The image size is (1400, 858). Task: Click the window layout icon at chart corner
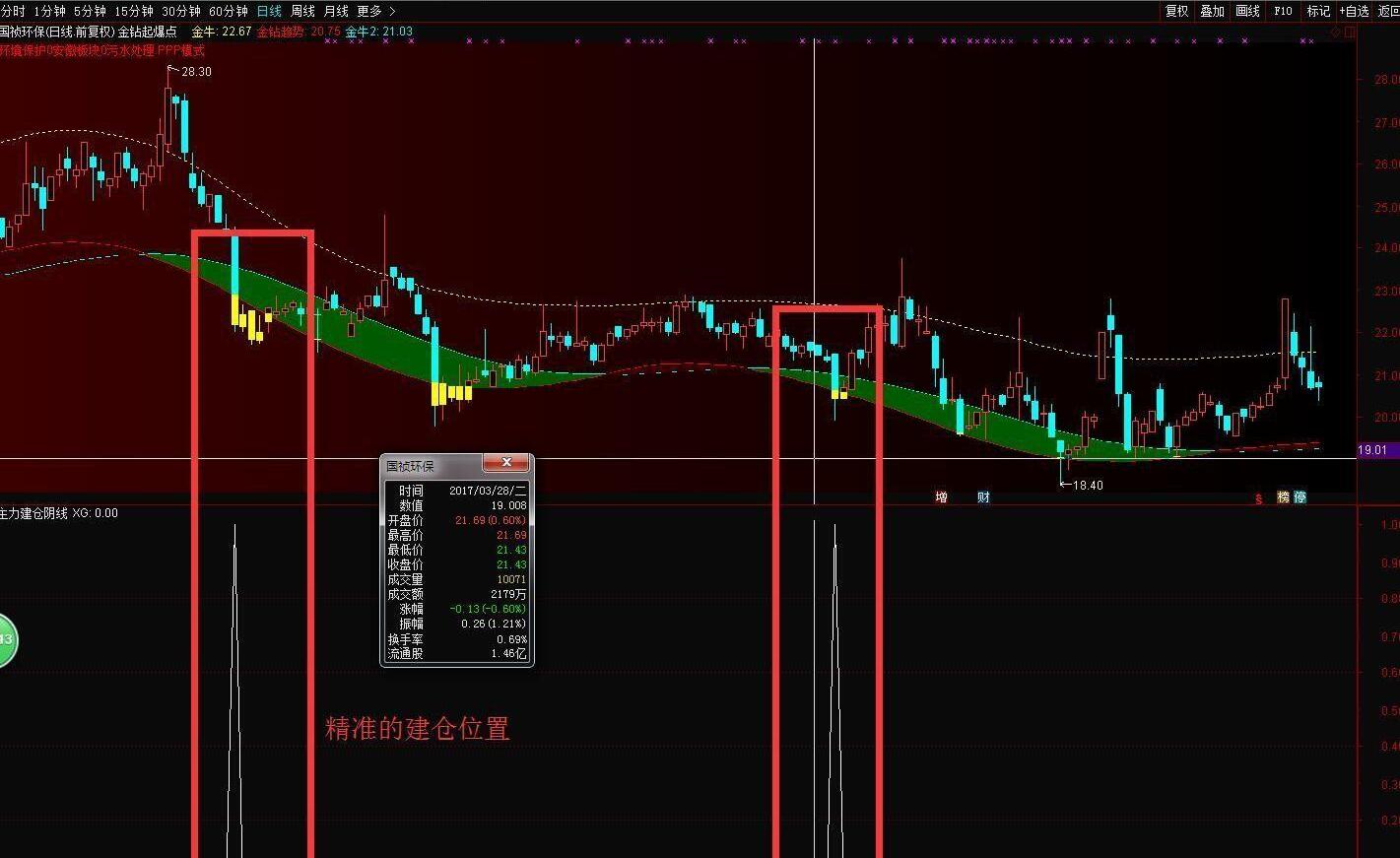pos(1350,32)
